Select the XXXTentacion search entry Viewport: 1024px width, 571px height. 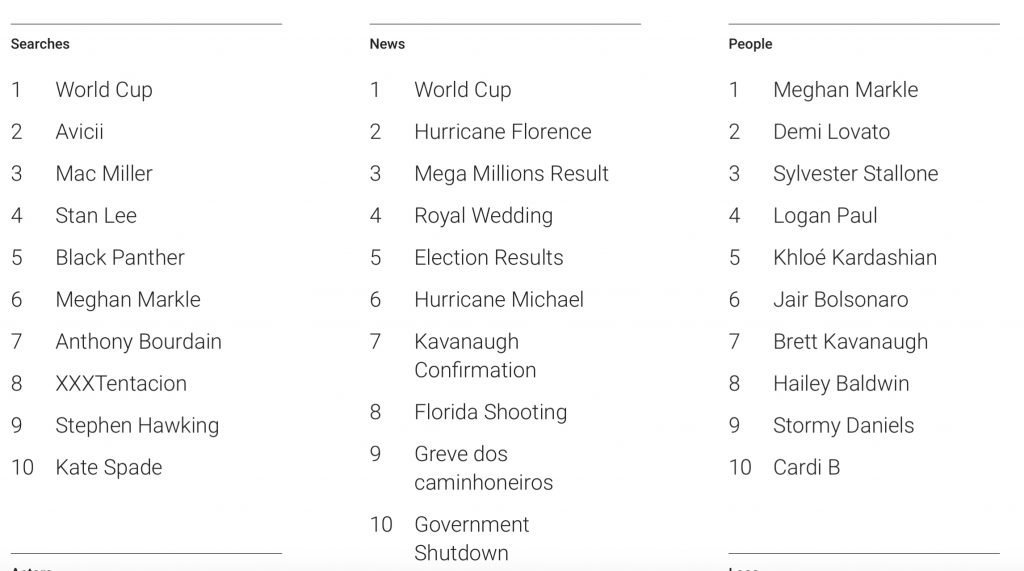[x=121, y=384]
